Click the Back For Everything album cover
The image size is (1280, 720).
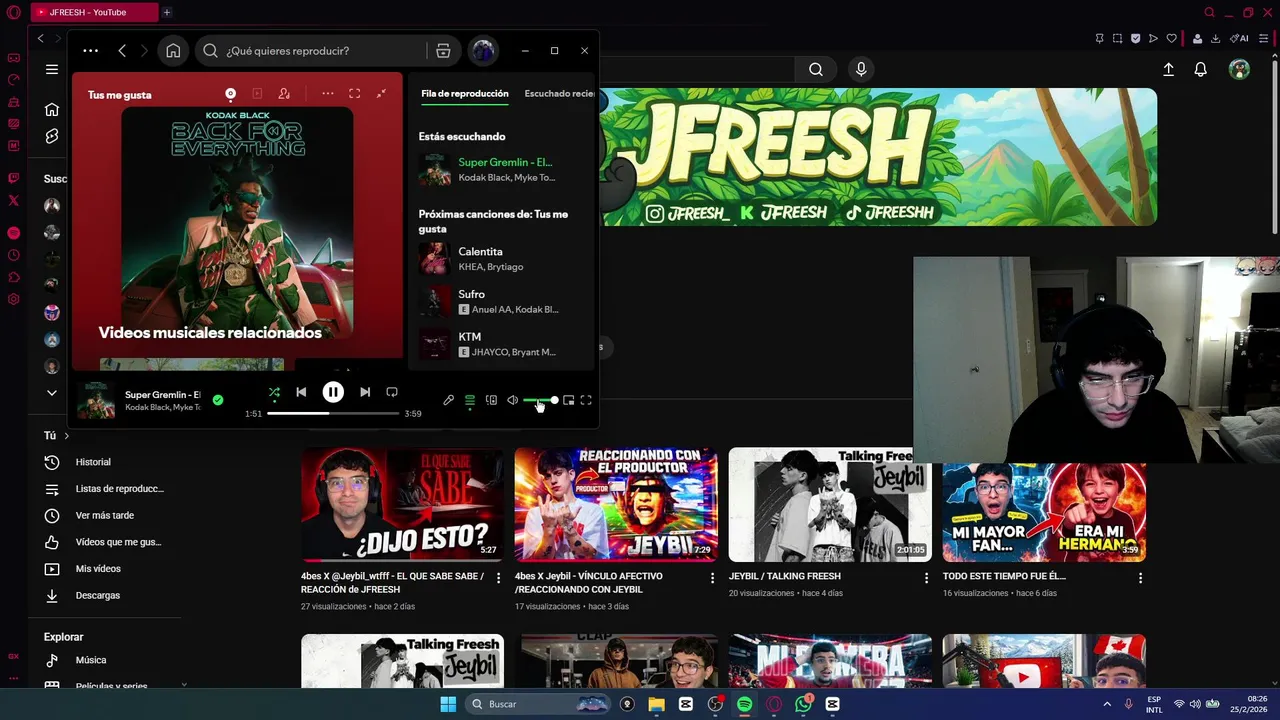pos(237,224)
